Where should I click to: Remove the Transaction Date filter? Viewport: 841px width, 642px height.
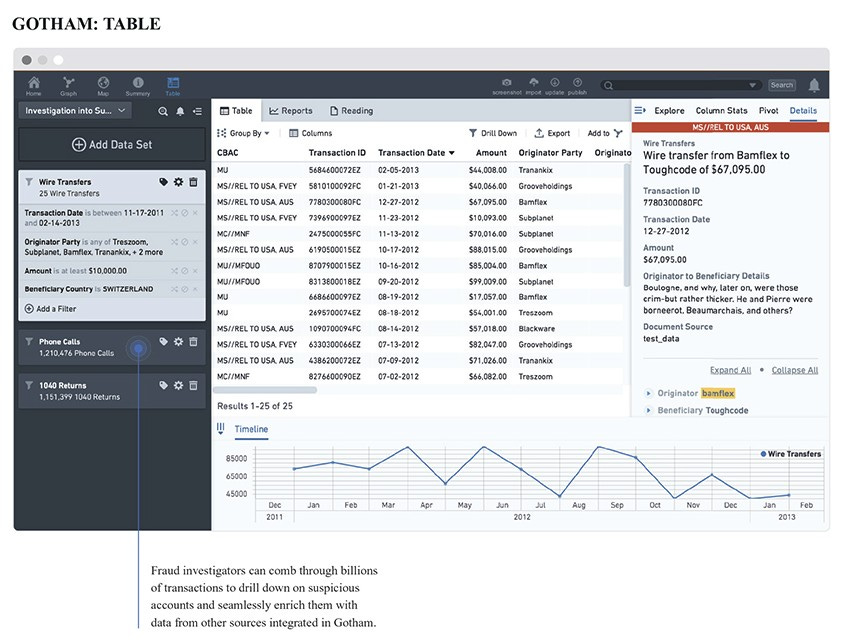pyautogui.click(x=195, y=213)
